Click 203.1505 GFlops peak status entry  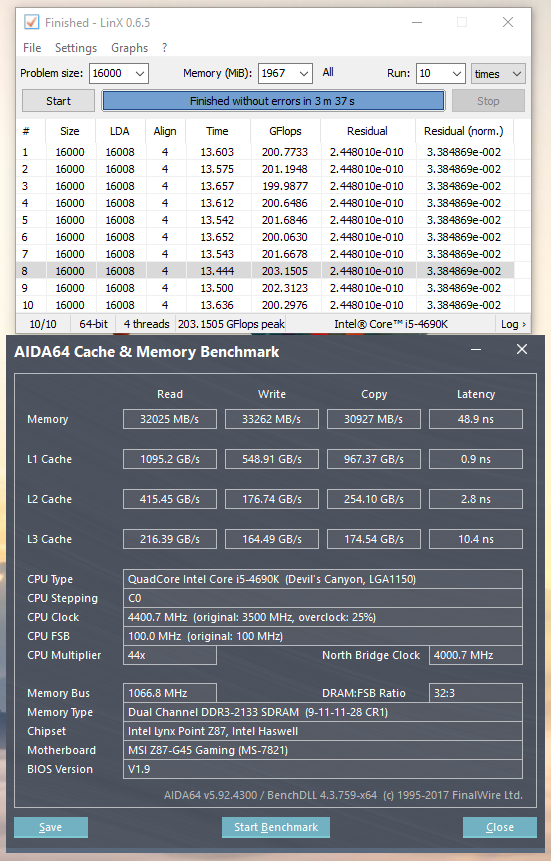pos(231,324)
